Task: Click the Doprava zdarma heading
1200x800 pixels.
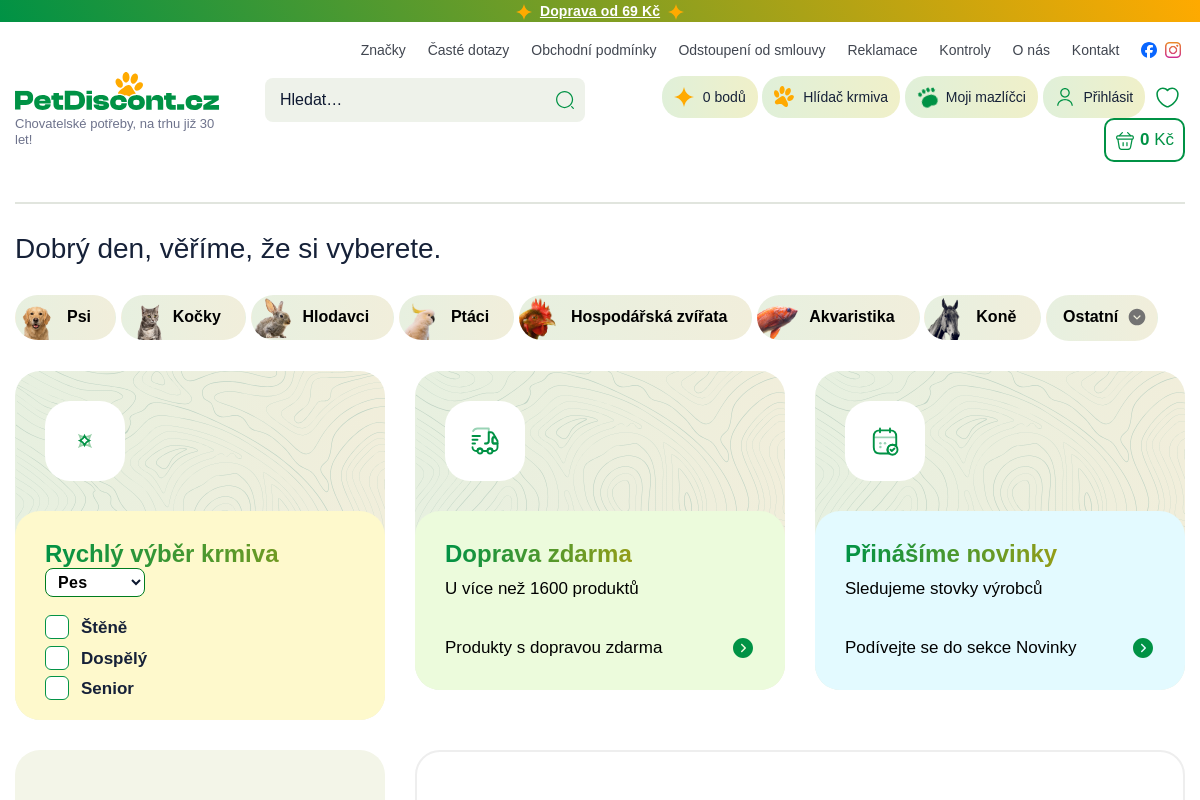Action: pos(538,554)
